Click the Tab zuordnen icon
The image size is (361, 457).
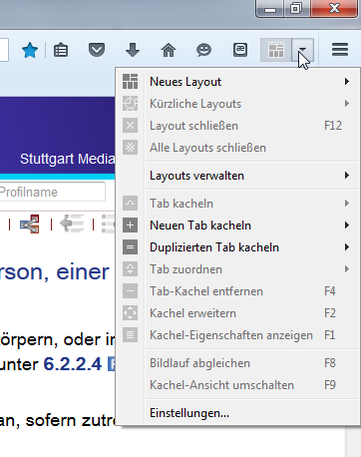tap(130, 269)
